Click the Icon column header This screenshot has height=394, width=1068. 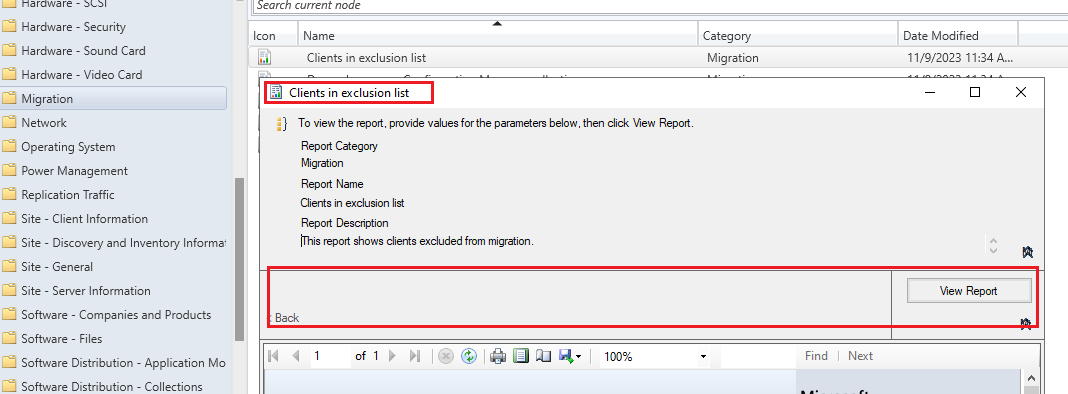point(274,35)
